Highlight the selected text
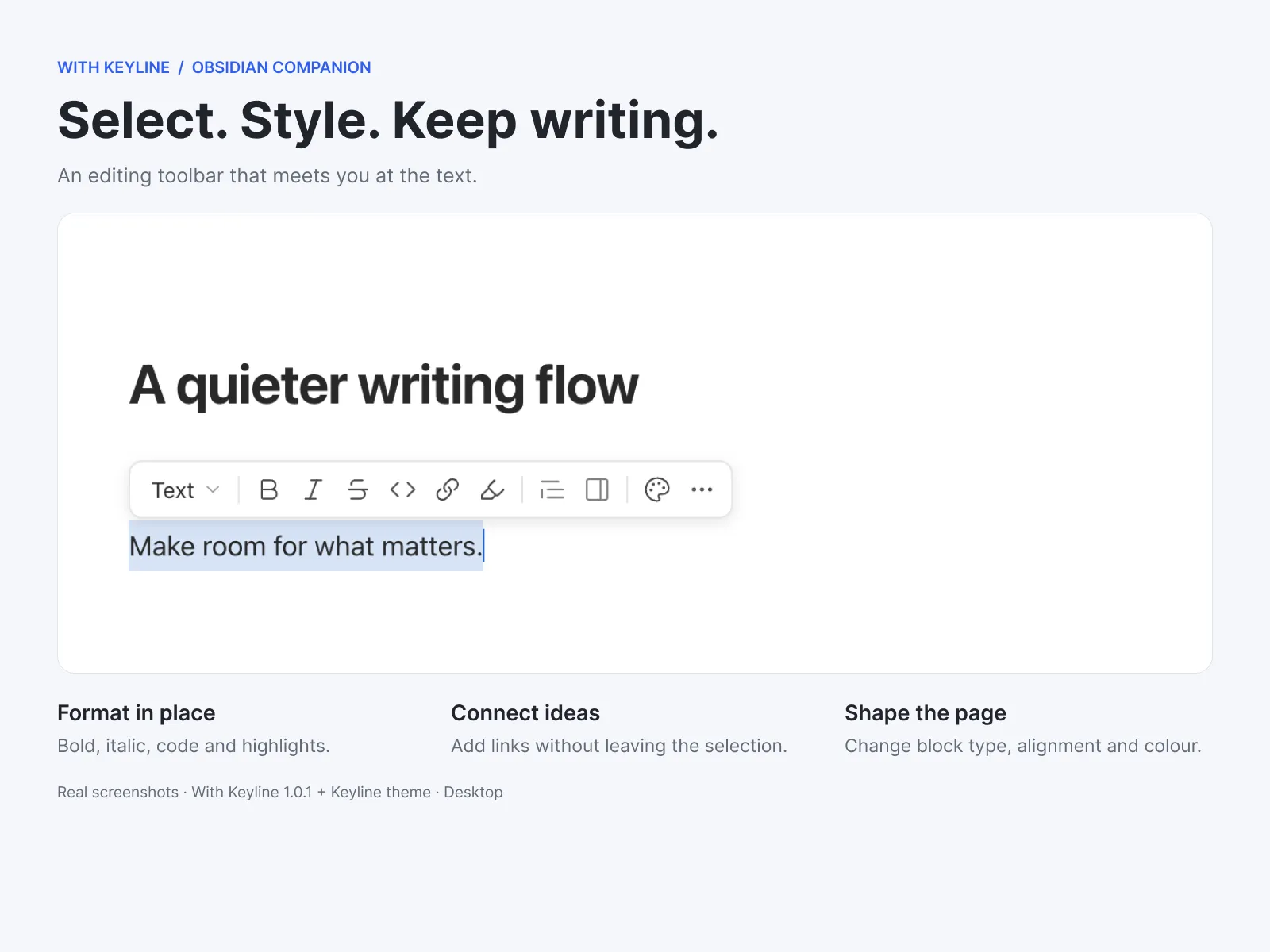This screenshot has width=1270, height=952. pyautogui.click(x=492, y=489)
